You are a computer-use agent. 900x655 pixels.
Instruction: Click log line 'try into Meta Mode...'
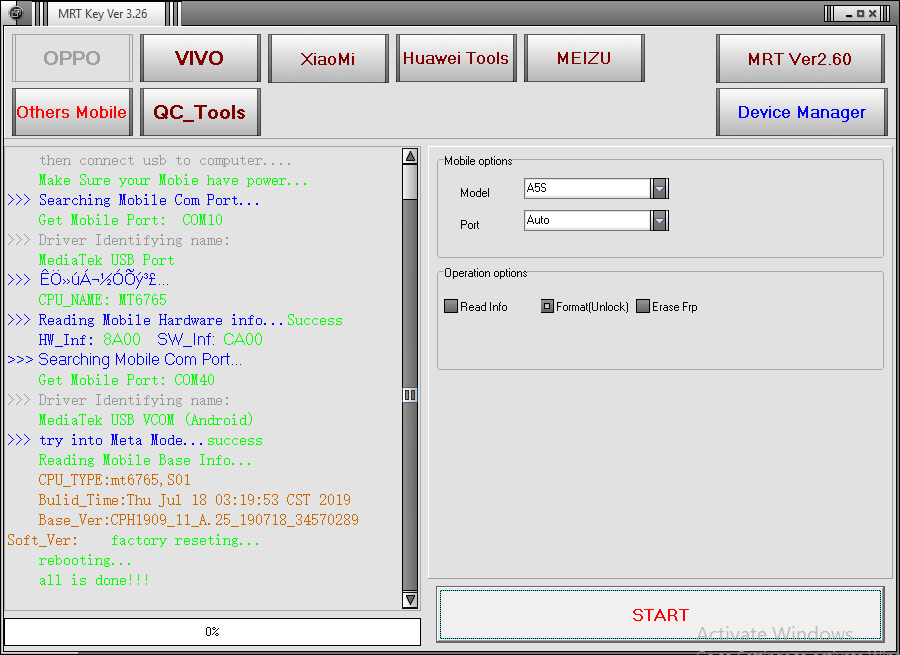[x=121, y=440]
